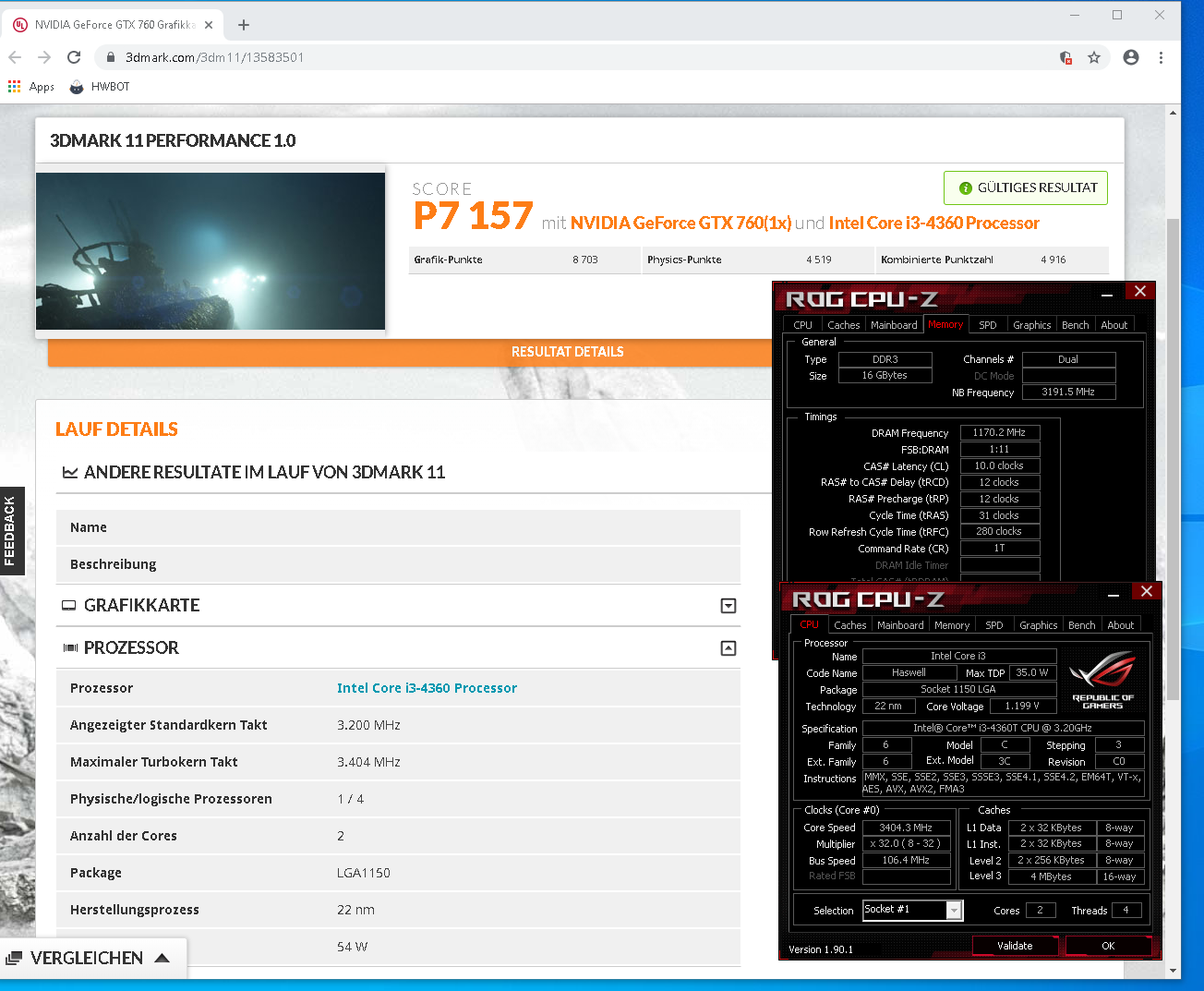1204x991 pixels.
Task: Click the browser forward arrow
Action: click(44, 57)
